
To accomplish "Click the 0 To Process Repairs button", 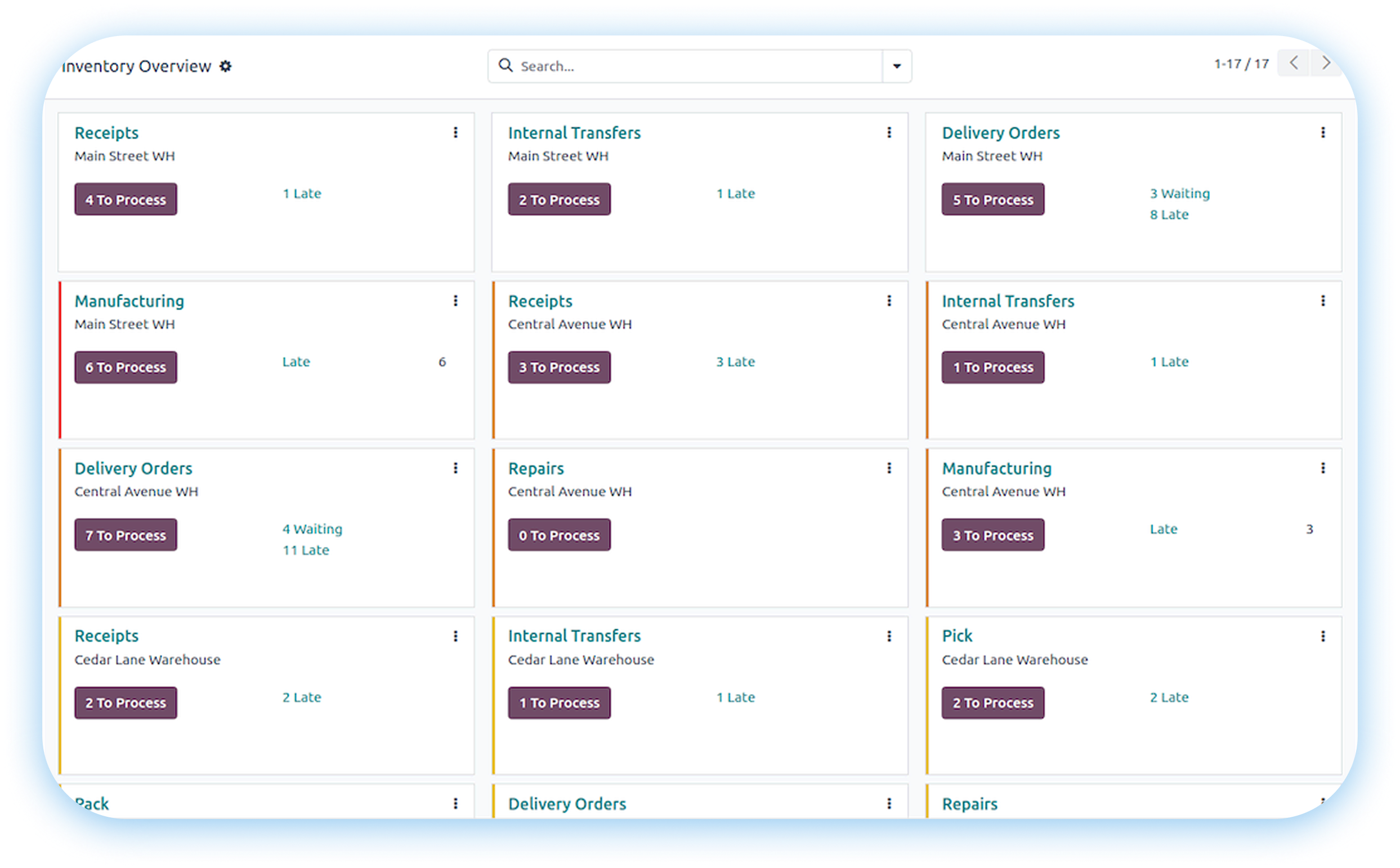I will click(x=559, y=535).
